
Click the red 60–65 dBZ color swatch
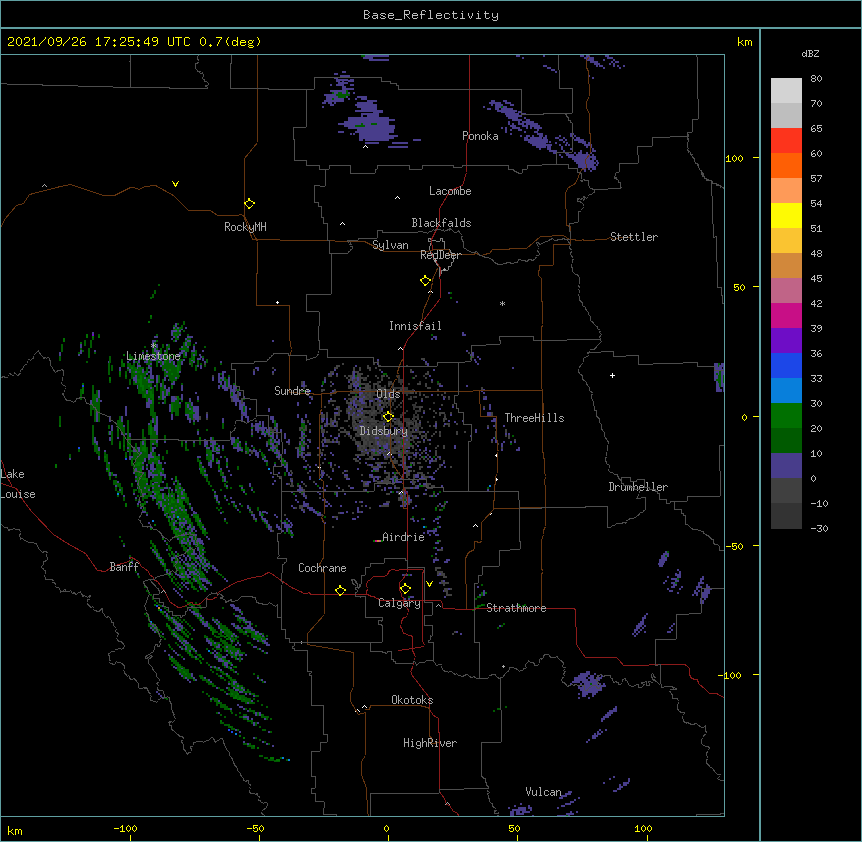786,141
